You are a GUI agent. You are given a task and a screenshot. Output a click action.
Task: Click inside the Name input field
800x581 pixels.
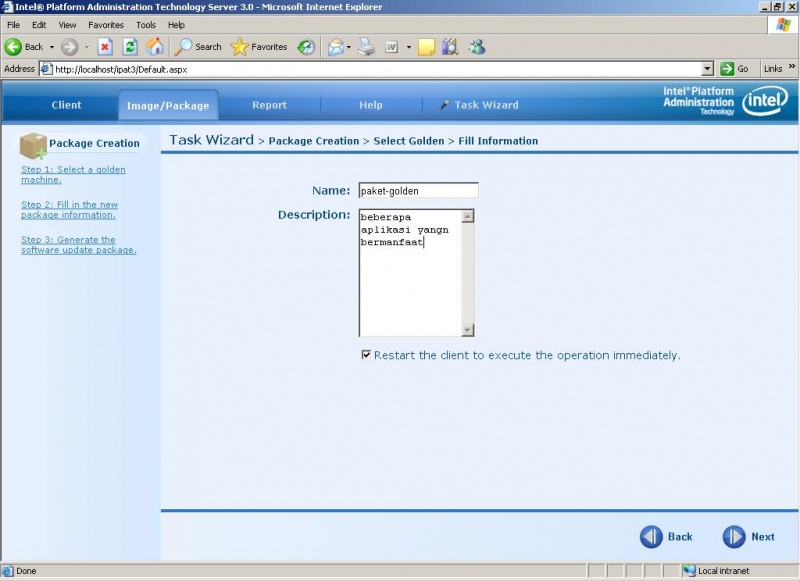(x=417, y=190)
